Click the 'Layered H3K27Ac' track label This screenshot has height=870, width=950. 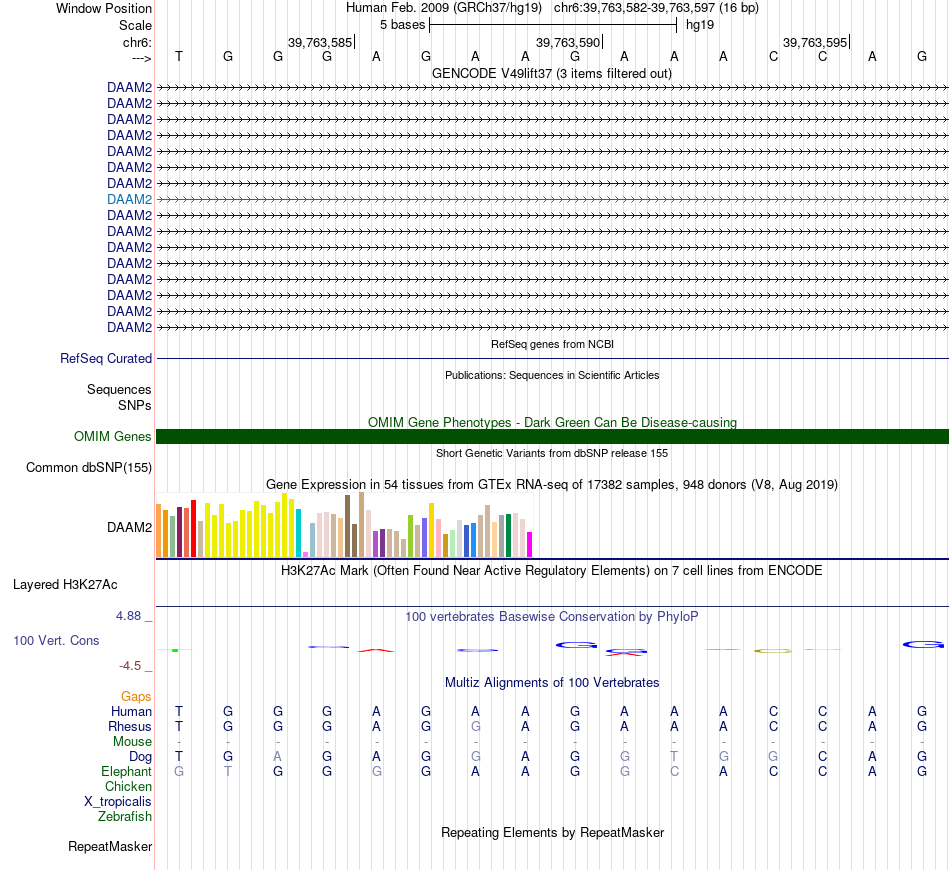tap(65, 585)
